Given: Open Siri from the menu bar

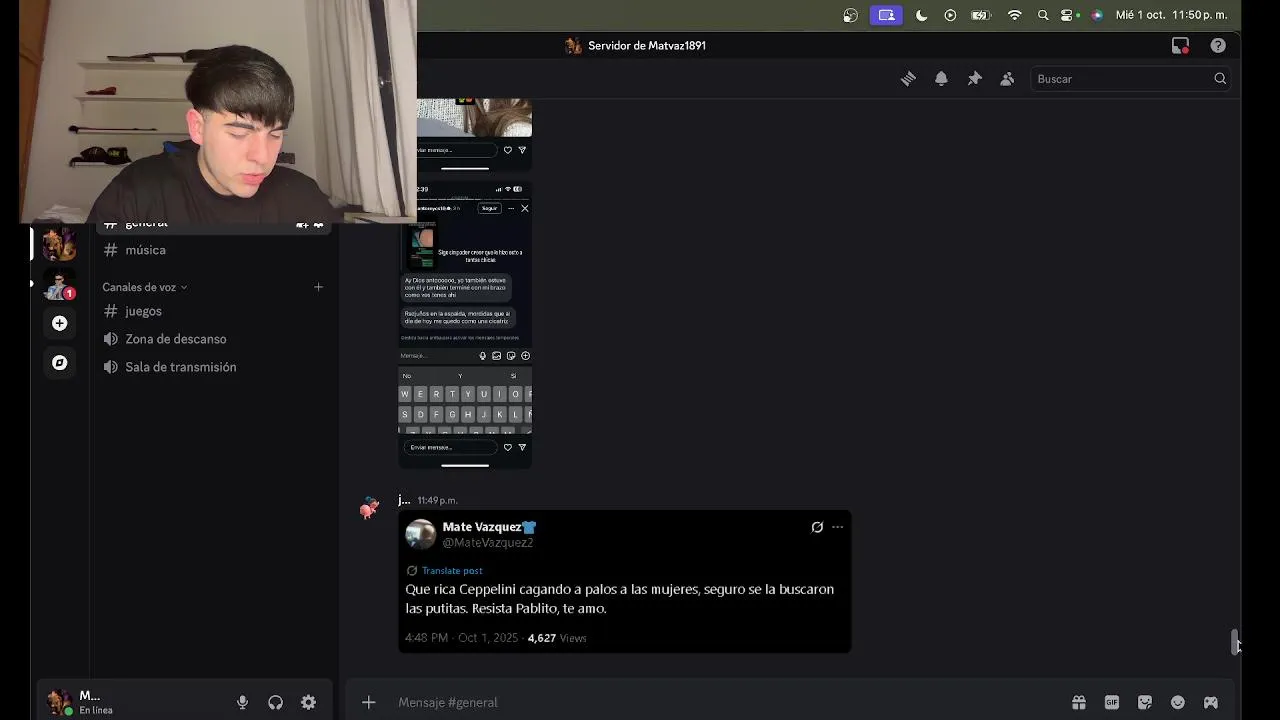Looking at the screenshot, I should click(1097, 15).
